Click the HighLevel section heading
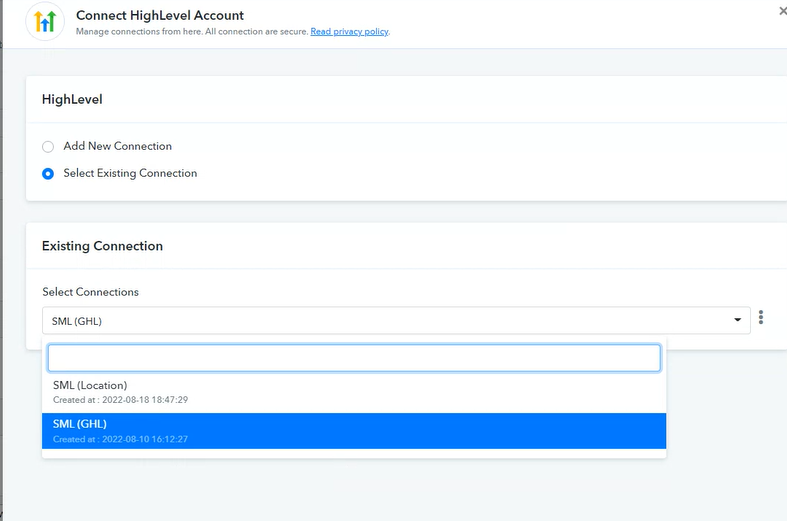This screenshot has width=787, height=521. click(72, 99)
